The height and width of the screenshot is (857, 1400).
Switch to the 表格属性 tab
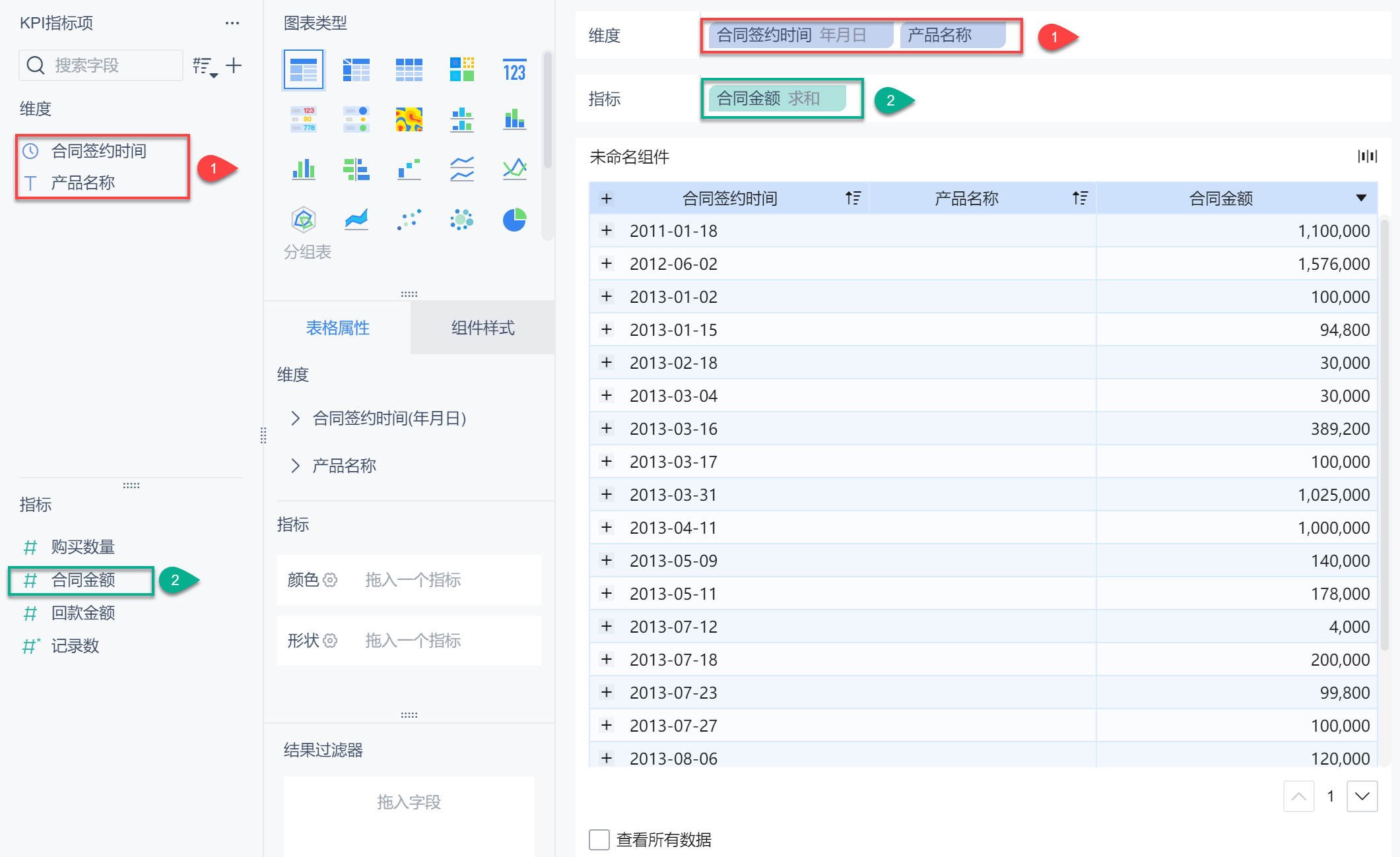[x=337, y=328]
